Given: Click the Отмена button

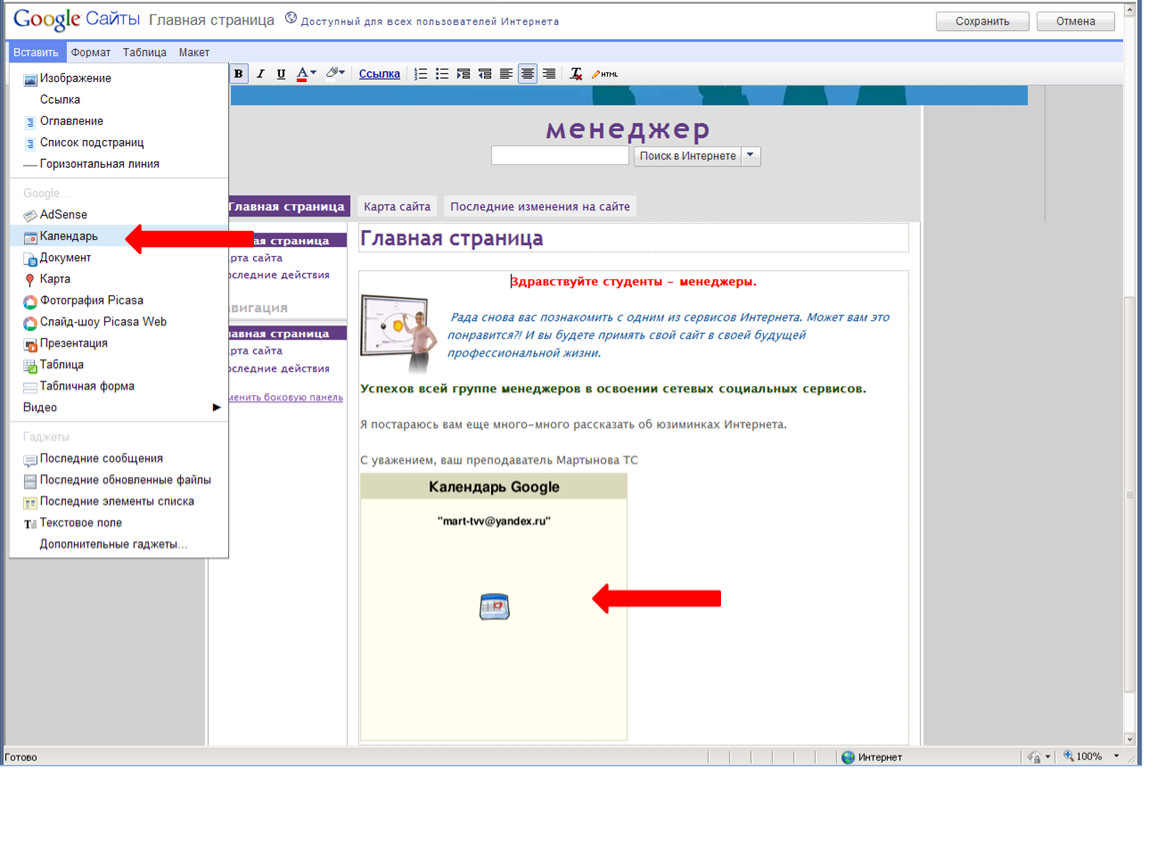Looking at the screenshot, I should coord(1075,21).
